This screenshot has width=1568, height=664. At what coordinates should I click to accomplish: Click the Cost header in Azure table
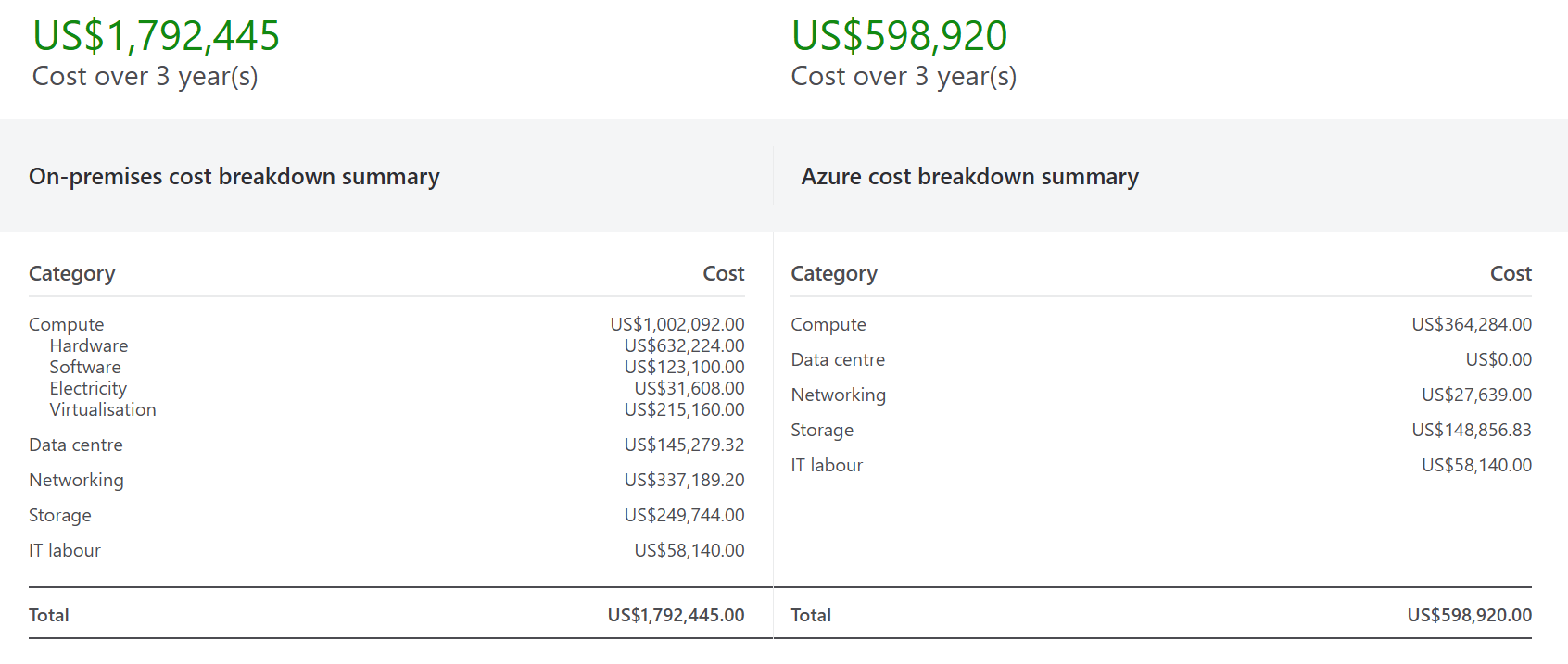tap(1510, 273)
